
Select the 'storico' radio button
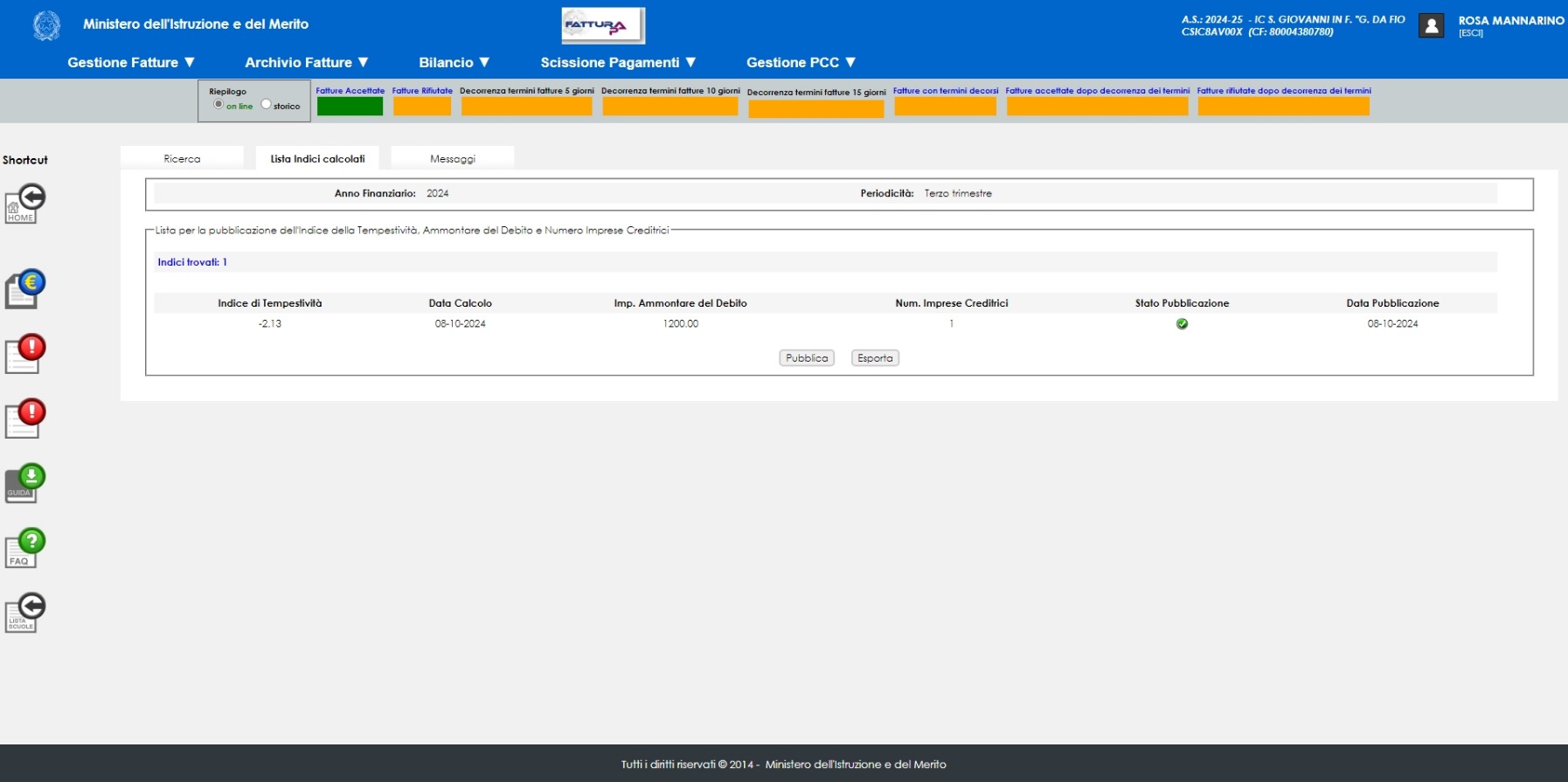coord(267,105)
